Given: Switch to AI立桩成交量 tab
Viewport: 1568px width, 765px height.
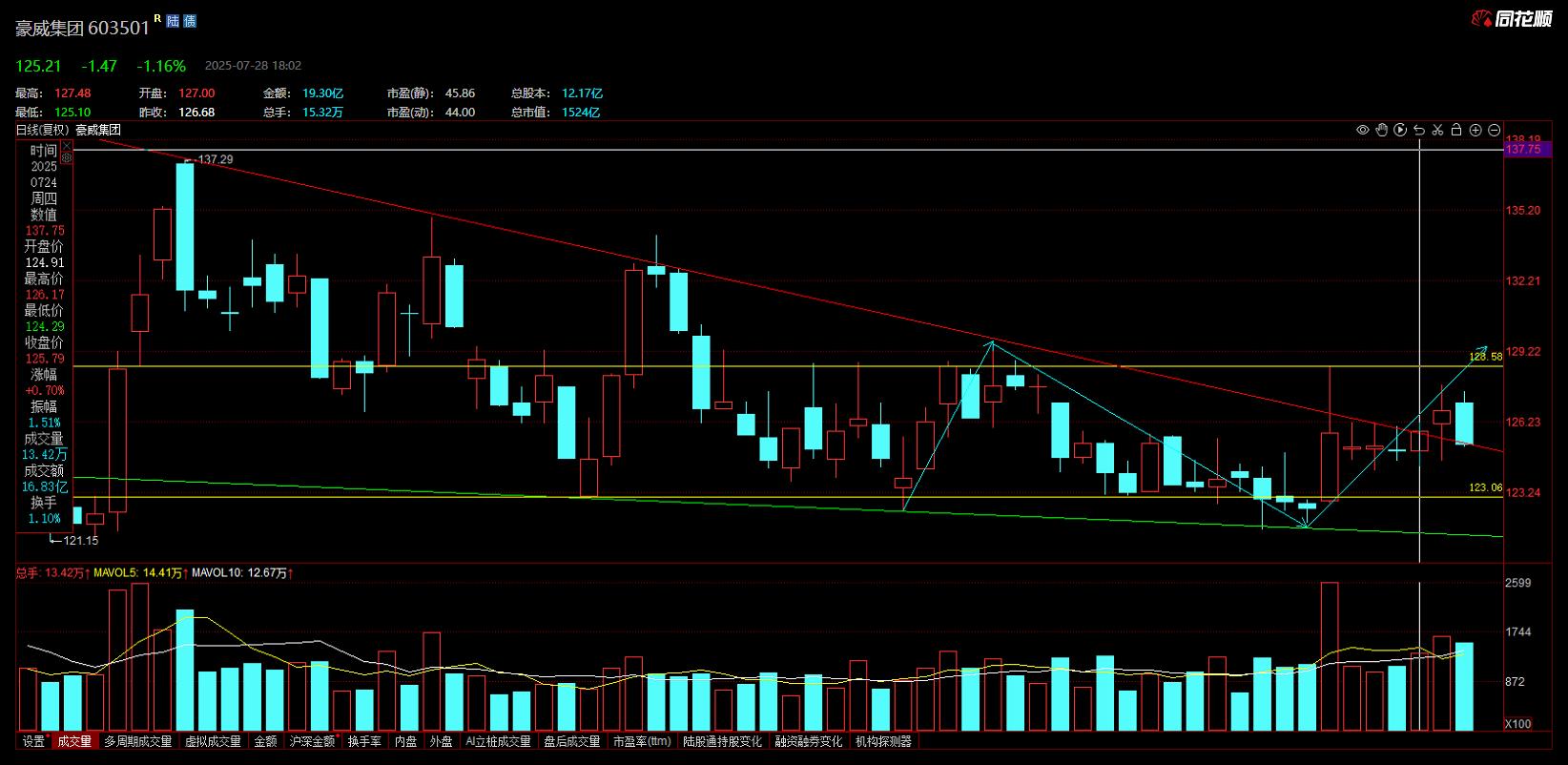Looking at the screenshot, I should pyautogui.click(x=498, y=741).
